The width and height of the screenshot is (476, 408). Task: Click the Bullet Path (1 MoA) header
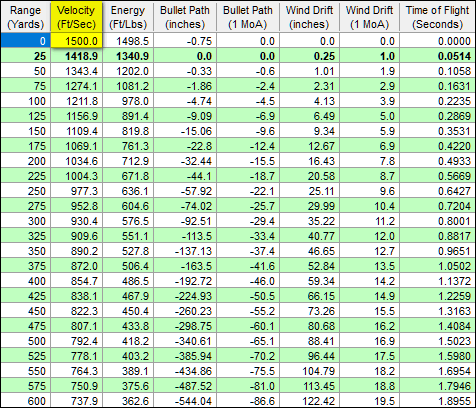[248, 17]
